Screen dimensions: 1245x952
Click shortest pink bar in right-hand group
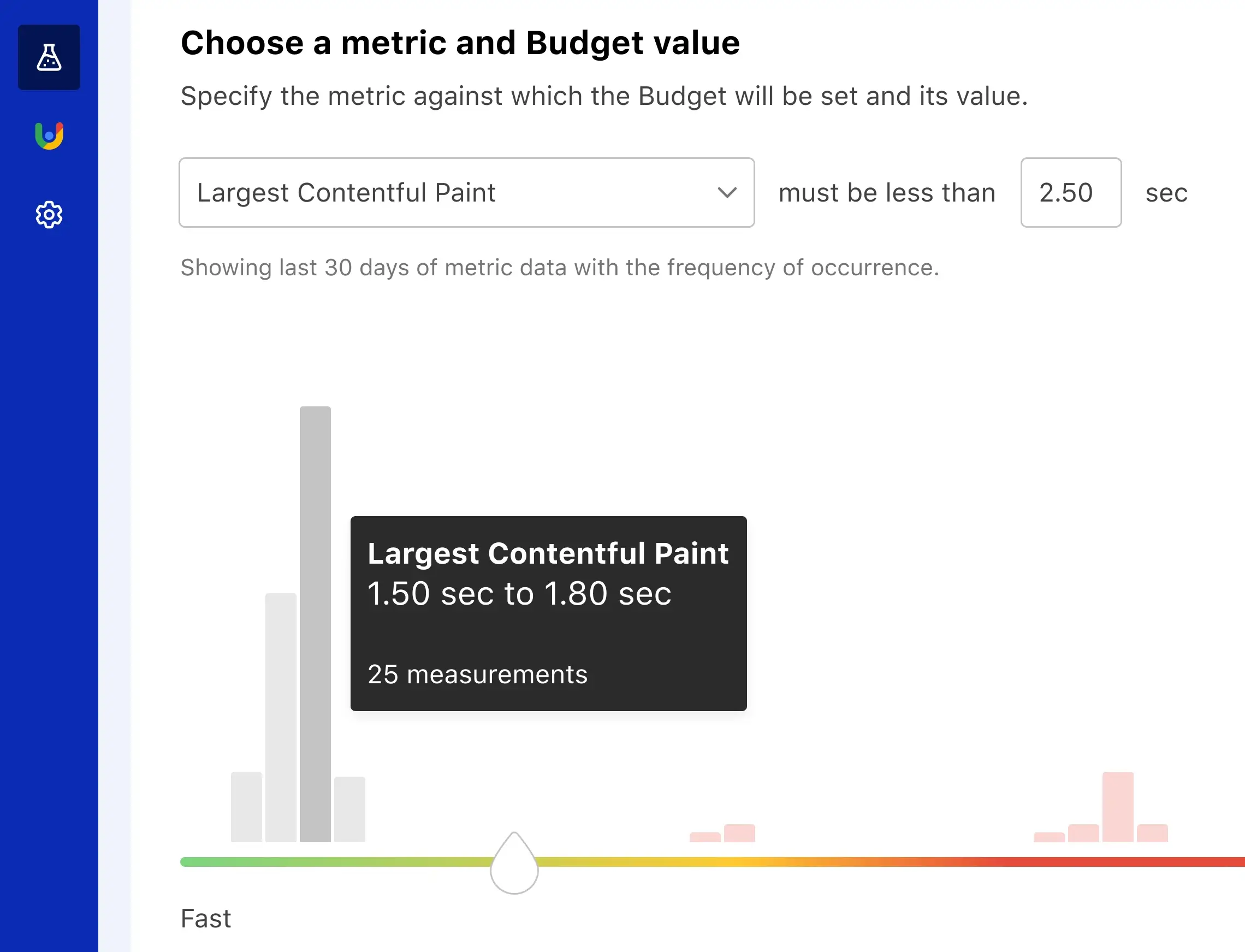click(1049, 837)
